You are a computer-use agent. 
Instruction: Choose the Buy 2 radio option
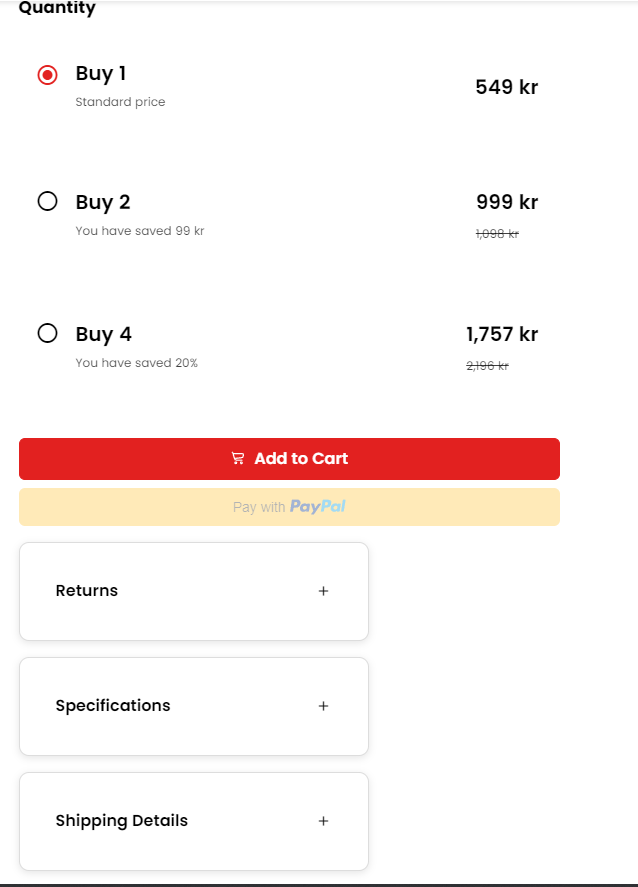pyautogui.click(x=47, y=202)
